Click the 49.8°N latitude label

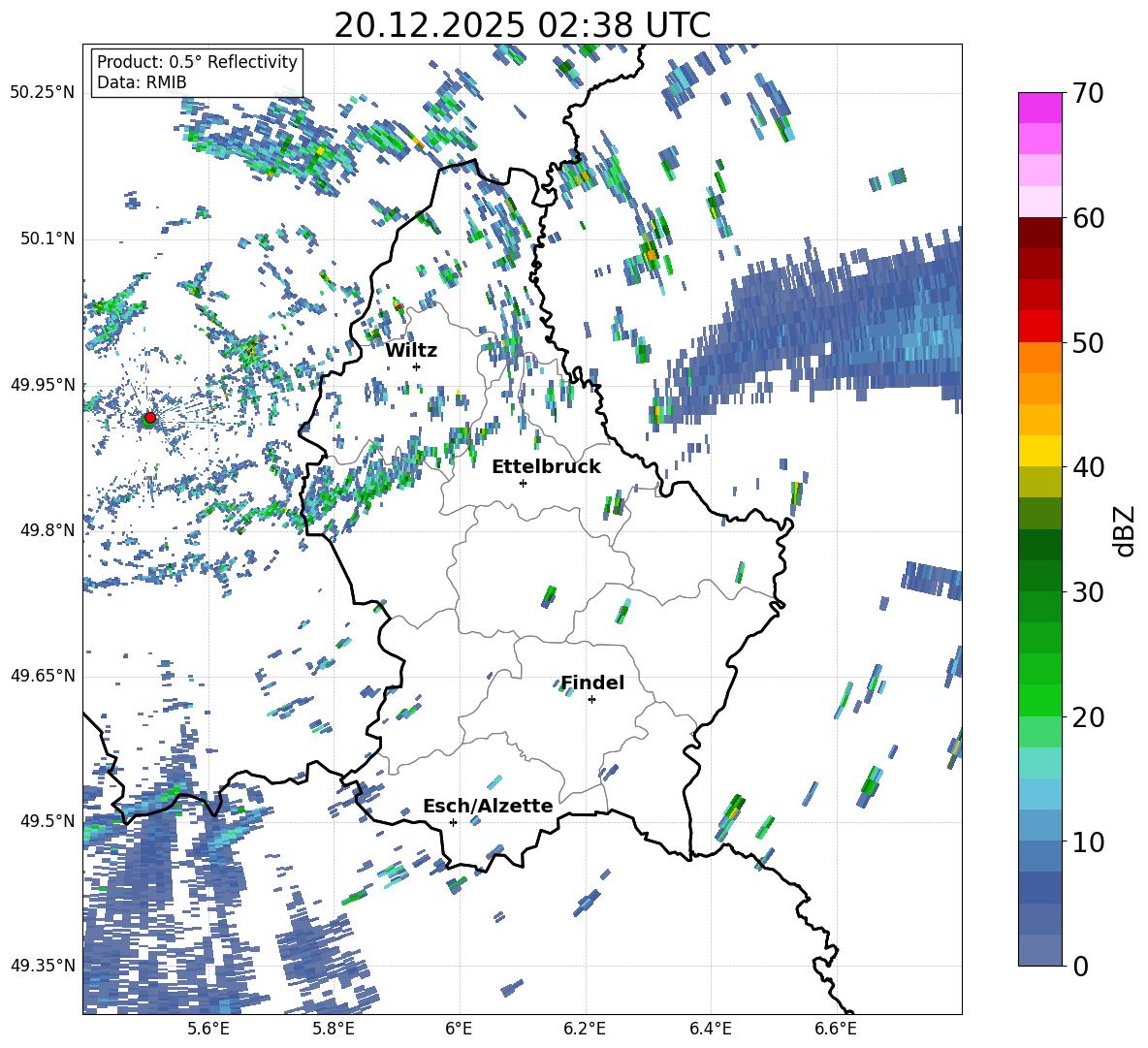pos(47,529)
